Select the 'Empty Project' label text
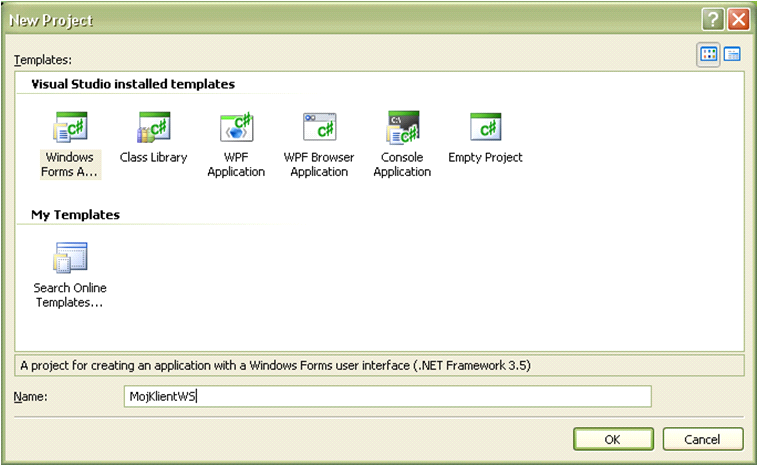The height and width of the screenshot is (466, 758). (485, 158)
